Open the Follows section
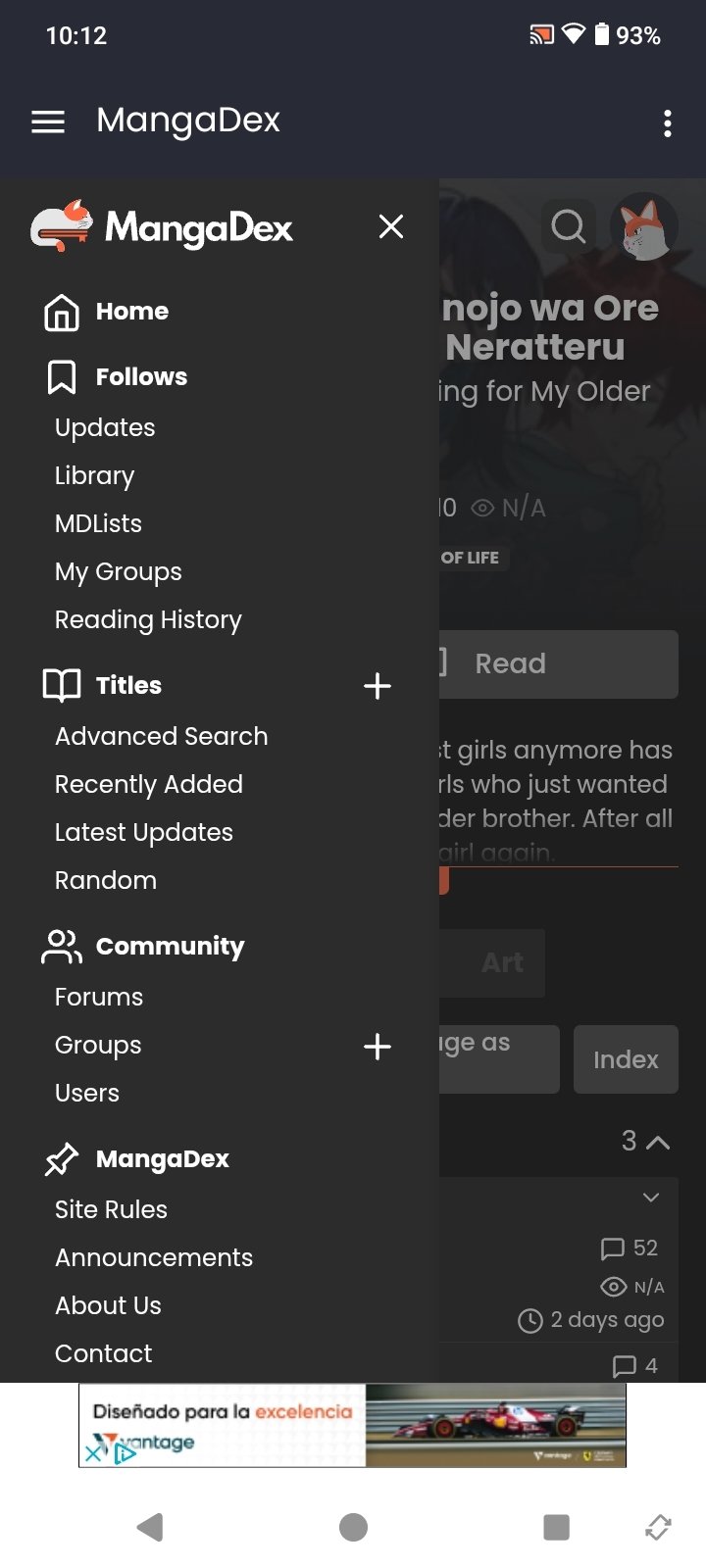706x1568 pixels. (x=141, y=377)
